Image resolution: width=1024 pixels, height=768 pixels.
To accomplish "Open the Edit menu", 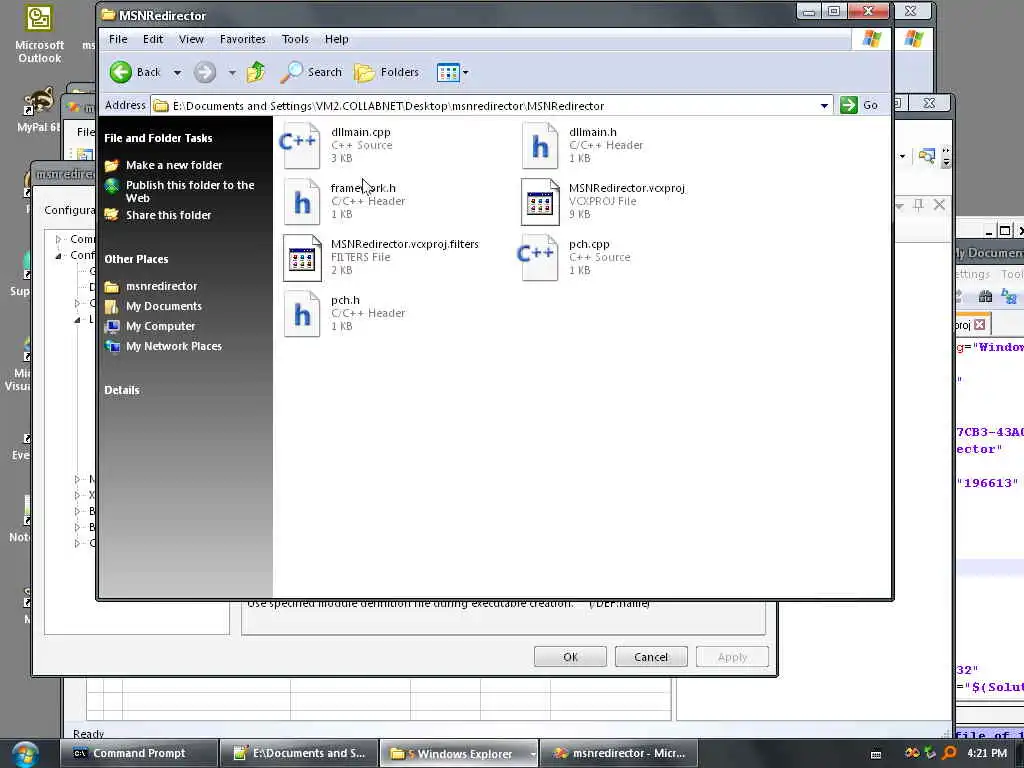I will (153, 39).
